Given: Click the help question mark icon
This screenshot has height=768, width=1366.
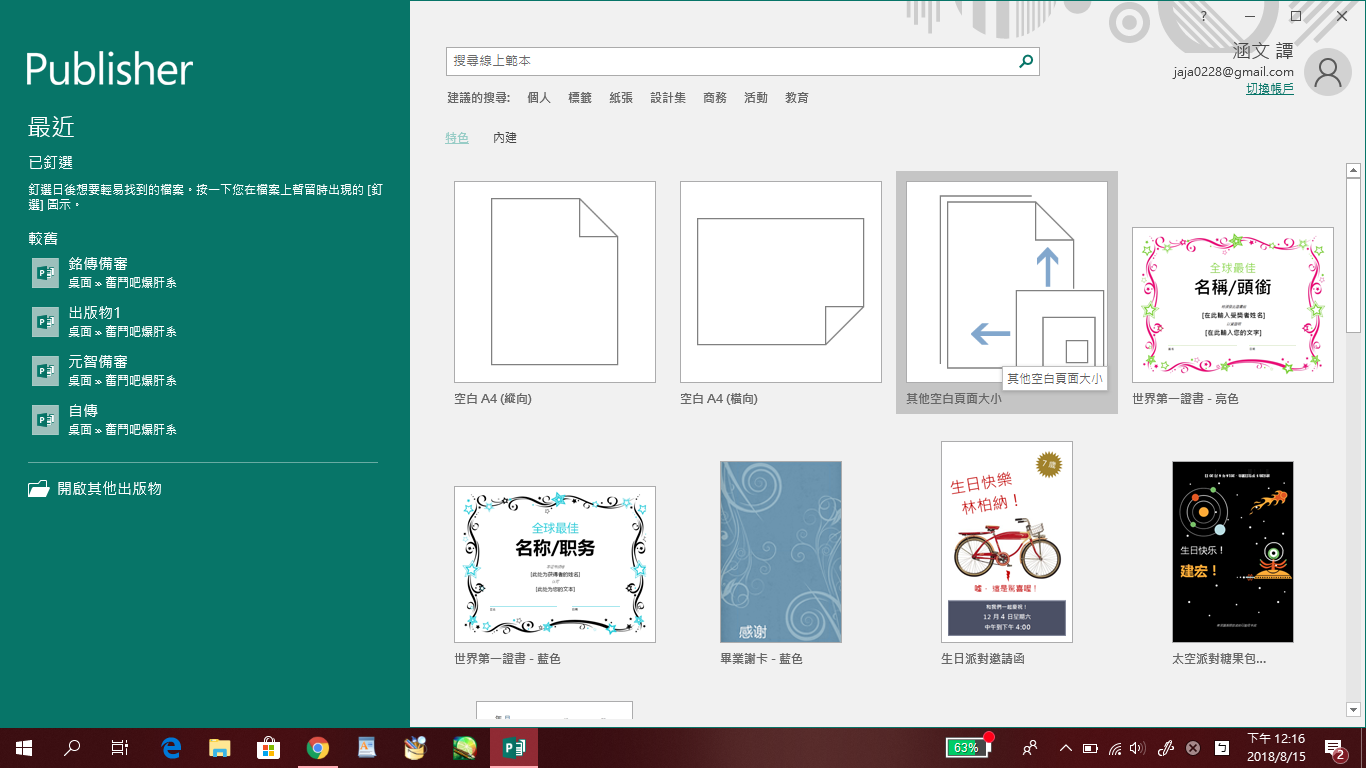Looking at the screenshot, I should (x=1204, y=16).
